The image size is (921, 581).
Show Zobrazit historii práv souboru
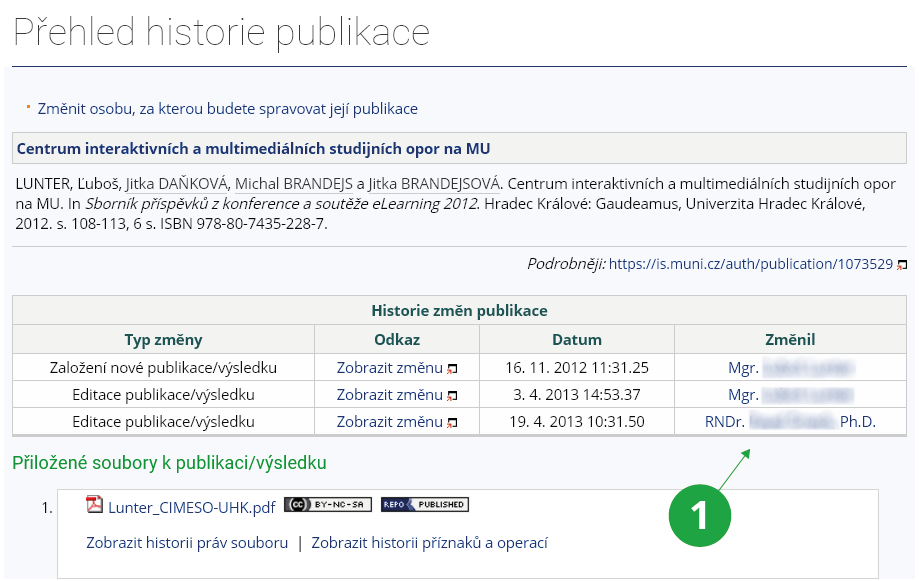[x=187, y=543]
